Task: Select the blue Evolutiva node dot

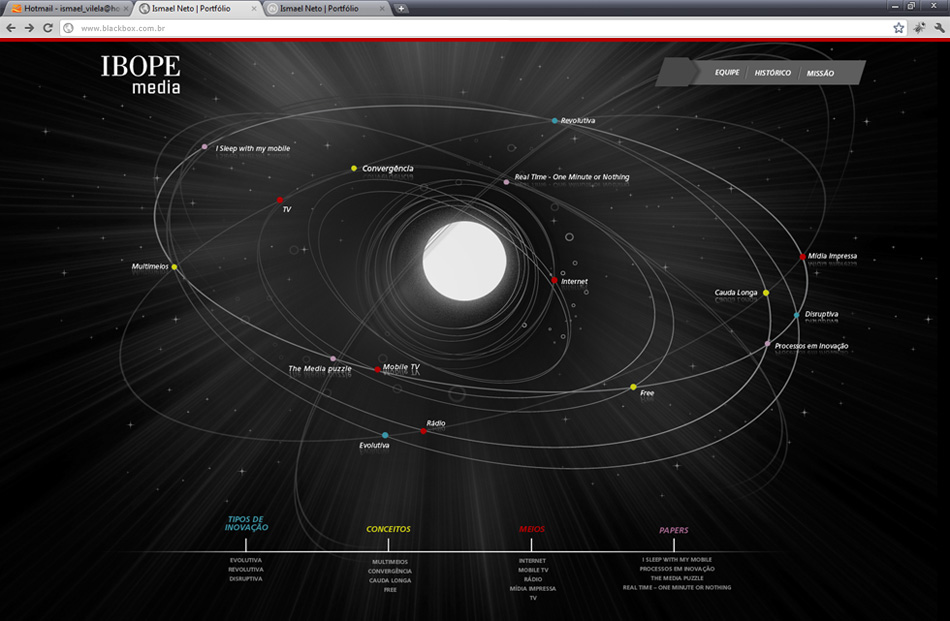Action: click(385, 435)
